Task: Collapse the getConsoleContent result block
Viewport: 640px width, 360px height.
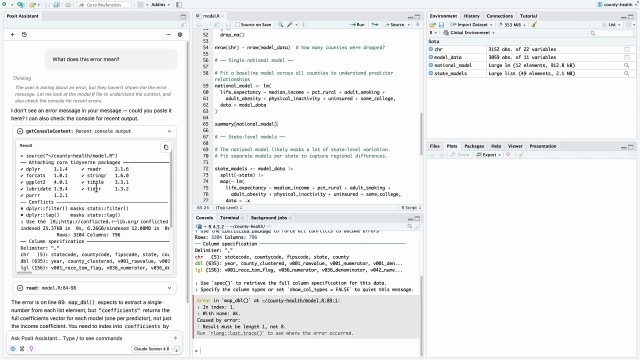Action: pos(169,131)
